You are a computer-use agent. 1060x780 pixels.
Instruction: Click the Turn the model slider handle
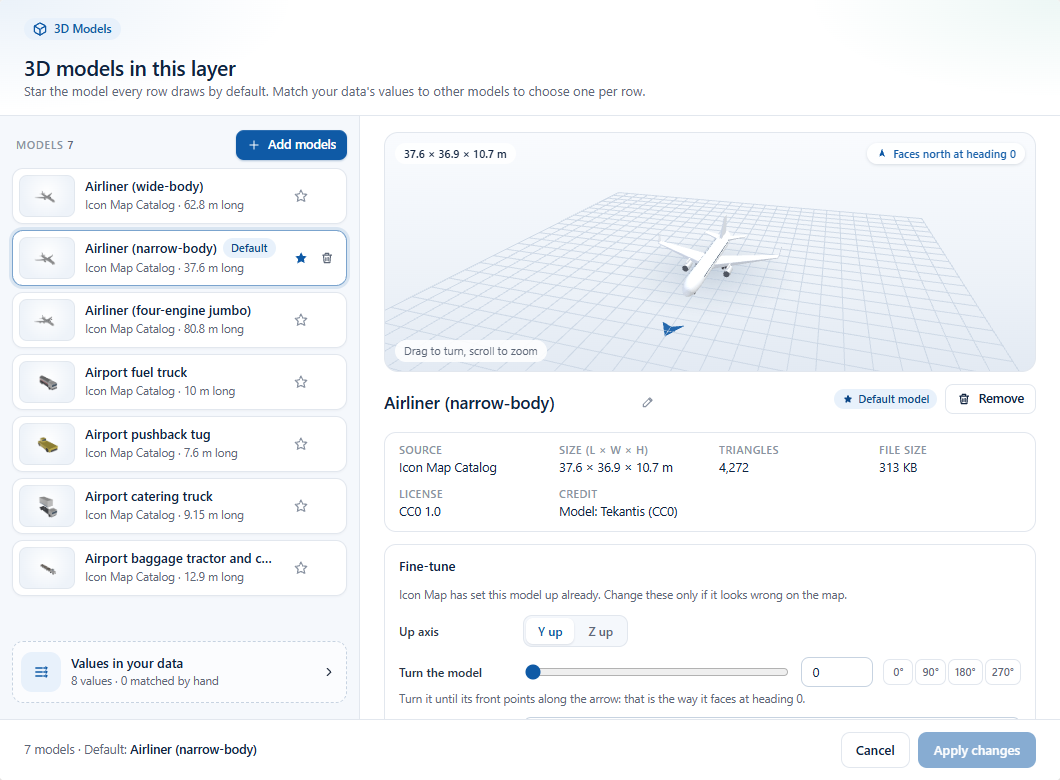pos(533,672)
